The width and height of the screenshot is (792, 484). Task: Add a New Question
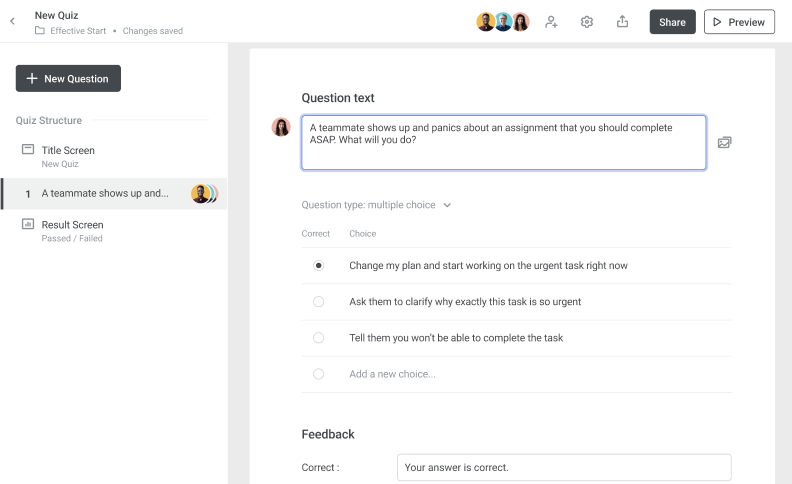pos(68,79)
